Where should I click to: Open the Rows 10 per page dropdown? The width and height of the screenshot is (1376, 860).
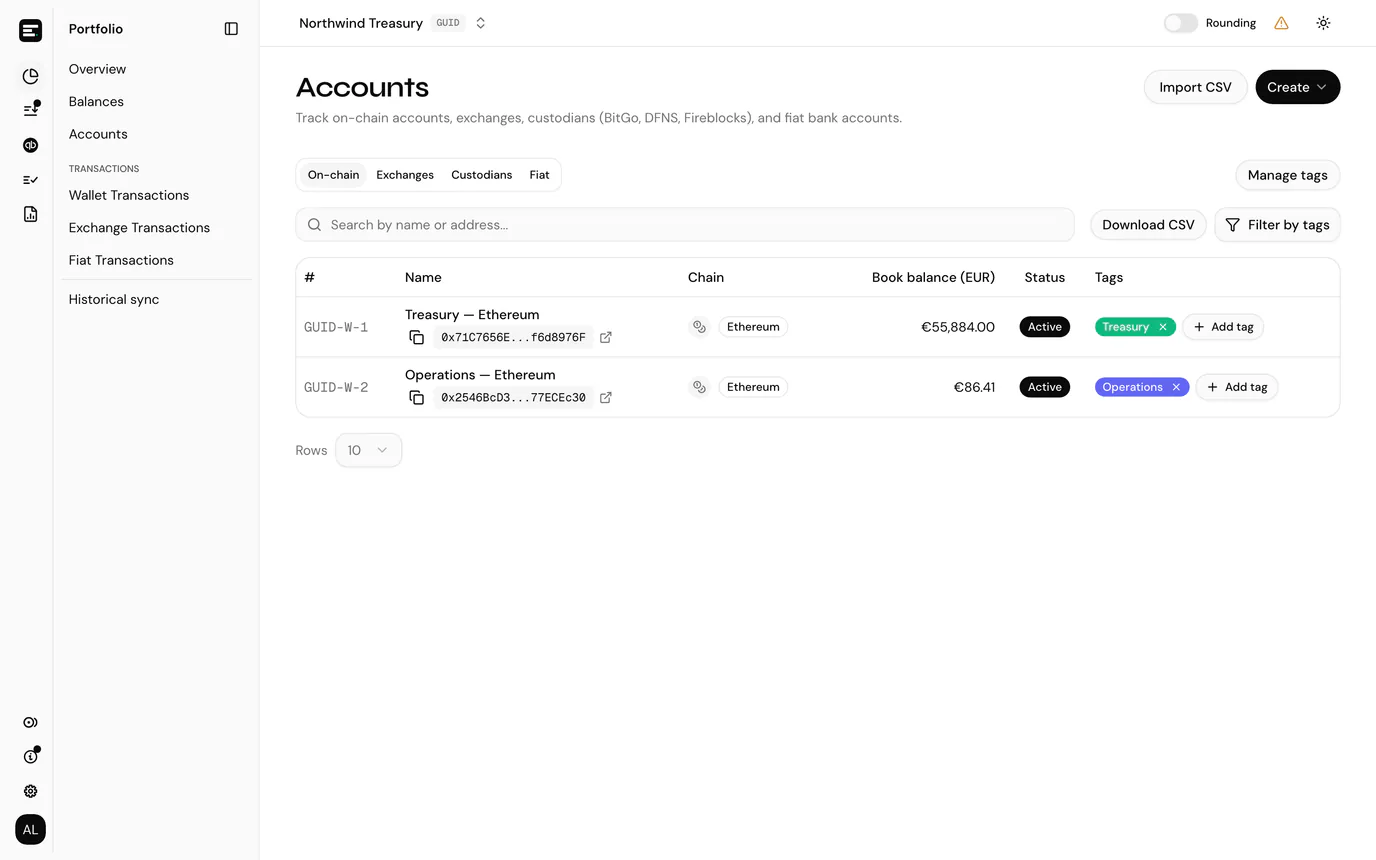tap(369, 450)
